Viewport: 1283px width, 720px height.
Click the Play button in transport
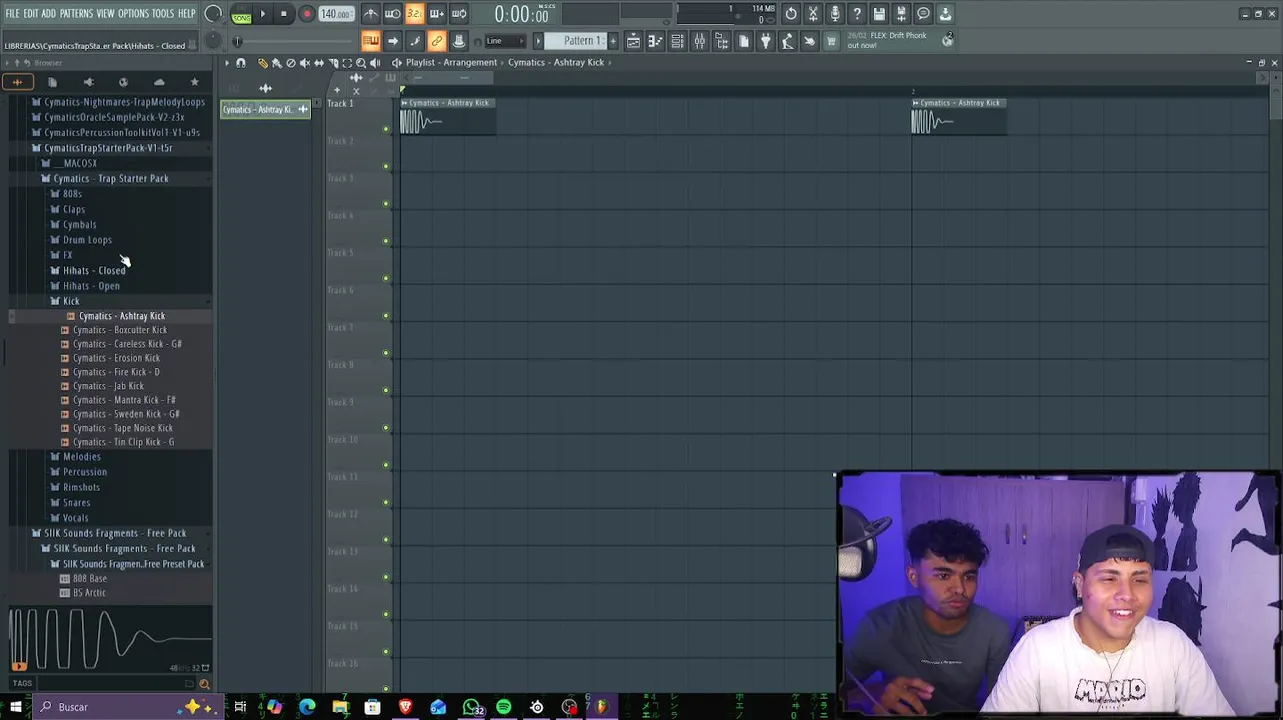[263, 14]
